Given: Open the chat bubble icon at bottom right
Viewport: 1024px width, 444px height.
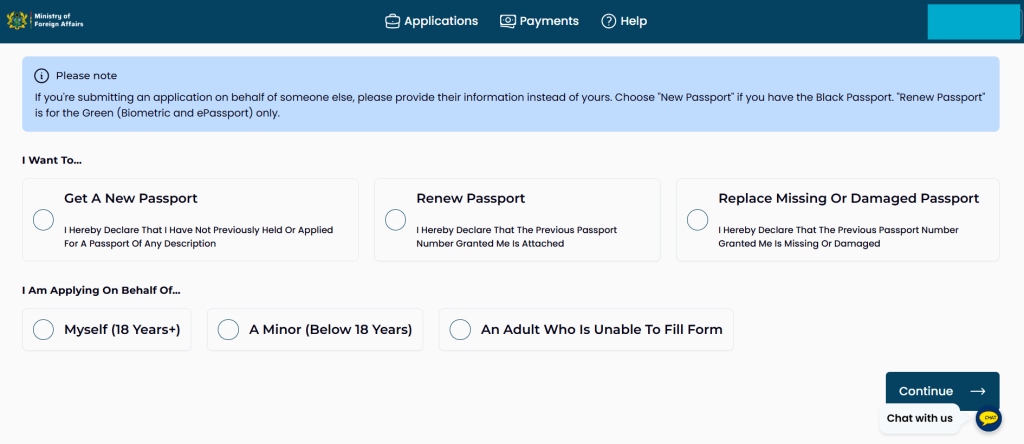Looking at the screenshot, I should (989, 418).
